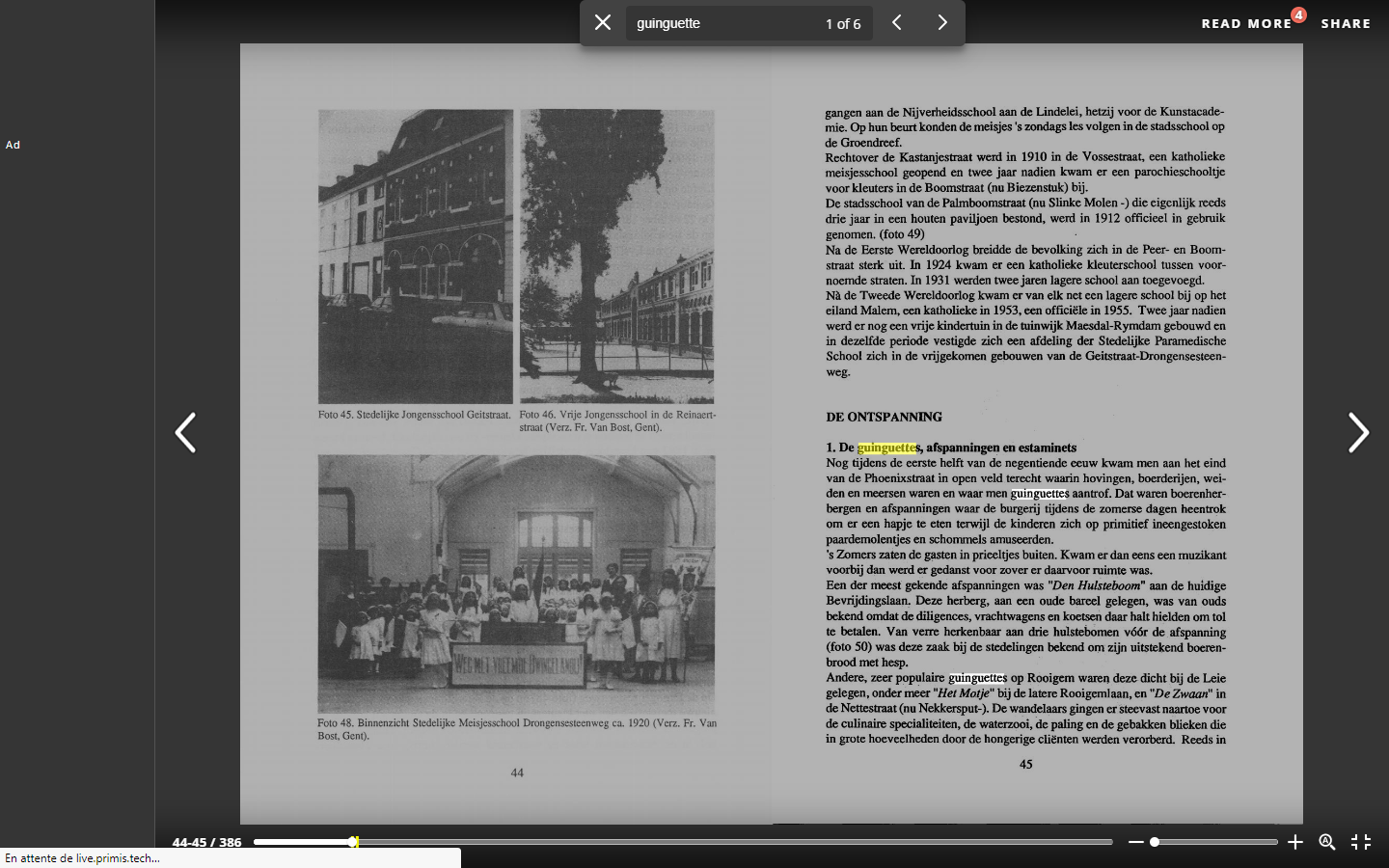Open the READ MORE menu

(1246, 23)
